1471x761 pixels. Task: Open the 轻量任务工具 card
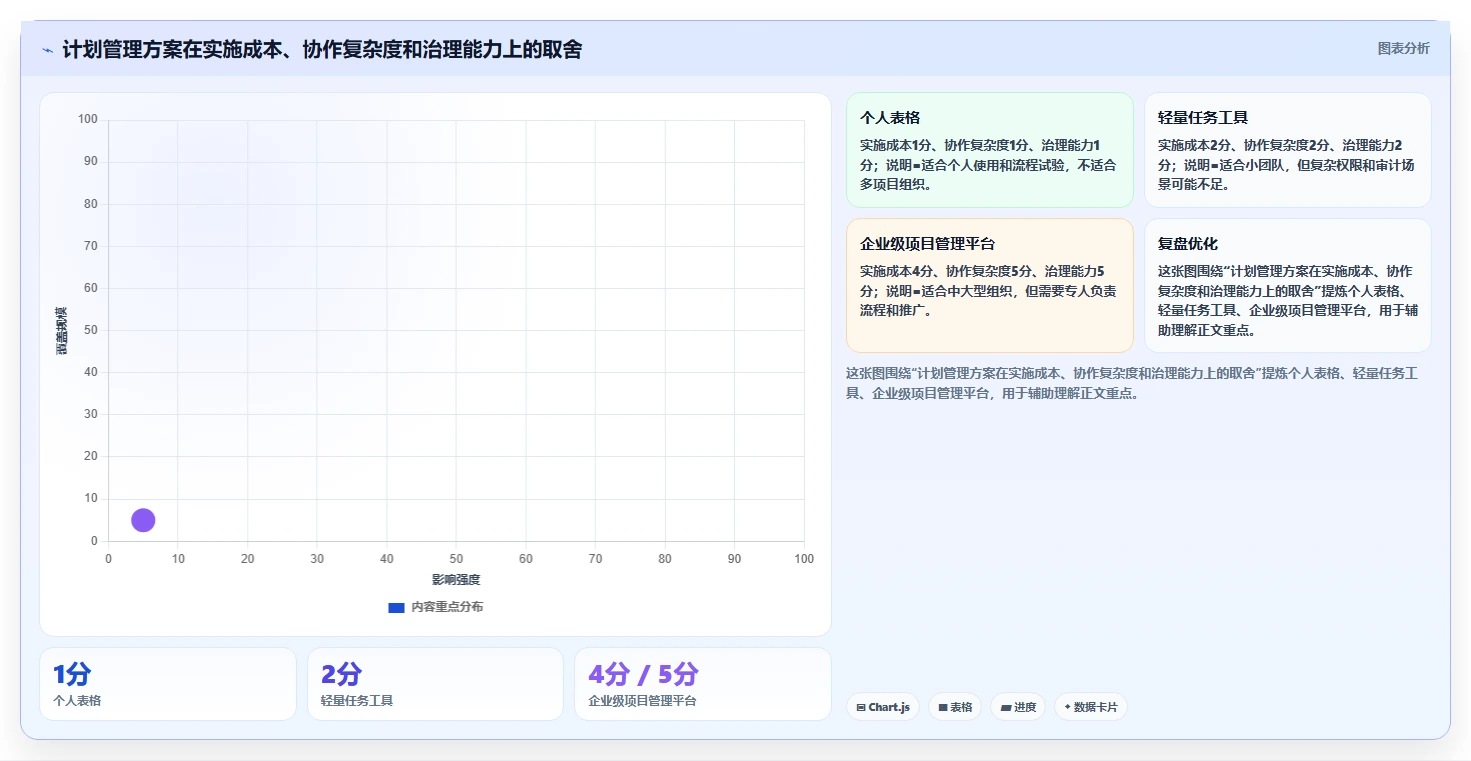pyautogui.click(x=1287, y=150)
